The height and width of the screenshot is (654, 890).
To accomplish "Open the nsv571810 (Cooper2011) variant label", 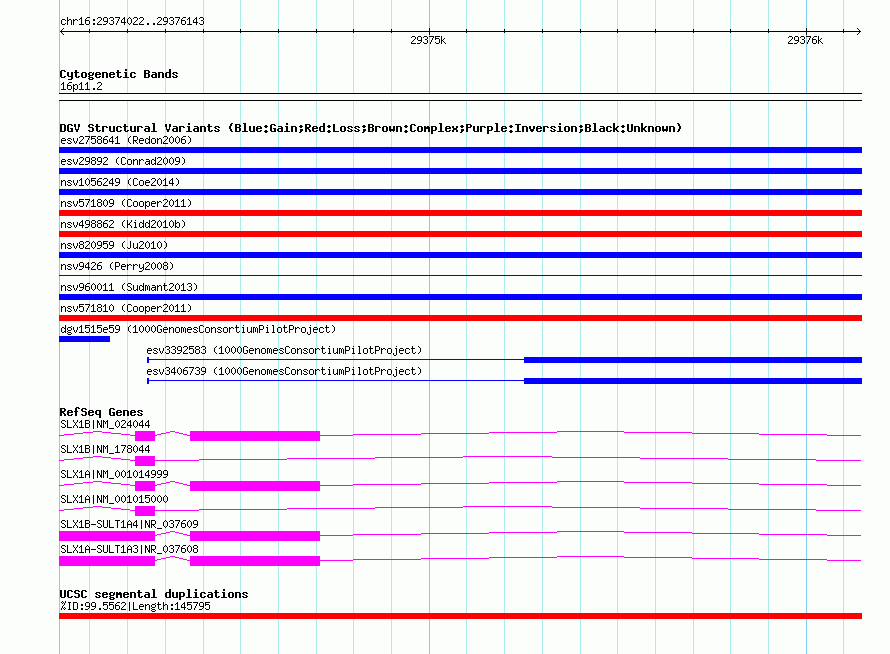I will [126, 308].
